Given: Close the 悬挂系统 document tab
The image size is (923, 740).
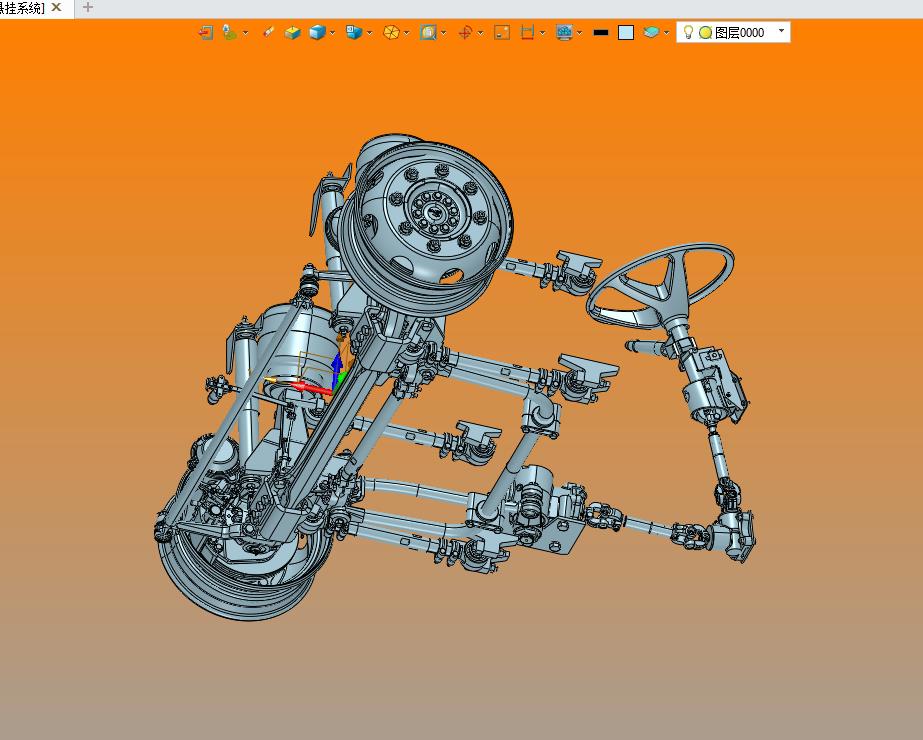Looking at the screenshot, I should 57,7.
